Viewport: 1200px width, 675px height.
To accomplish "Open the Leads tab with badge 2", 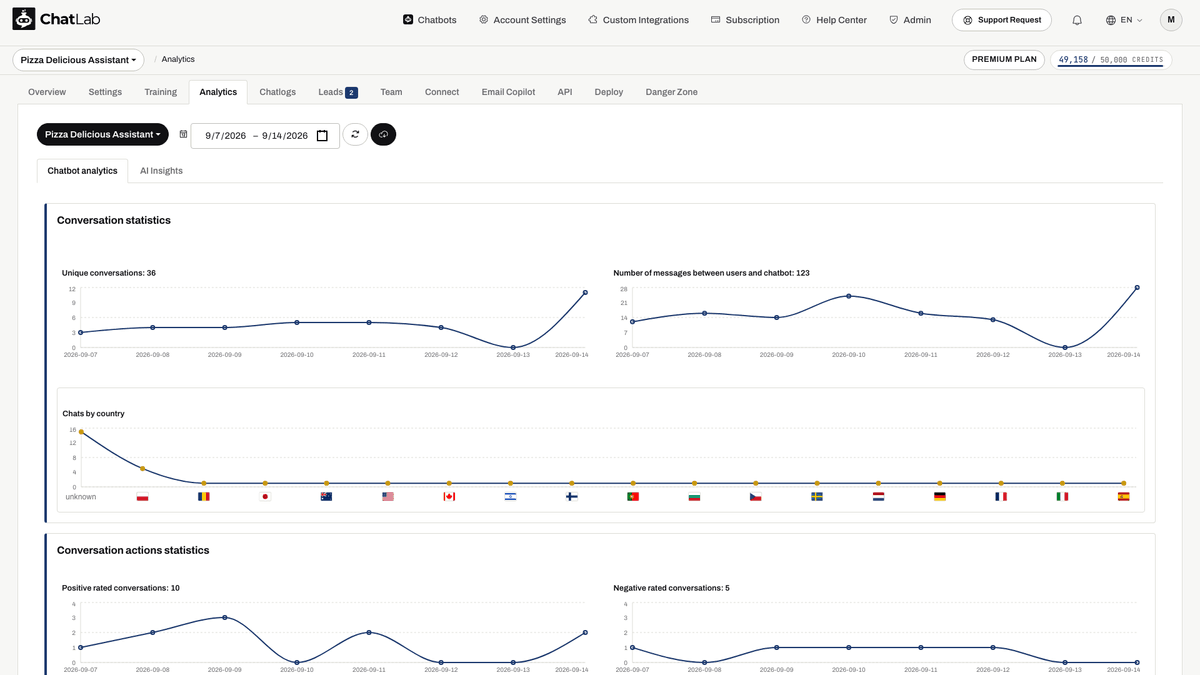I will click(338, 92).
